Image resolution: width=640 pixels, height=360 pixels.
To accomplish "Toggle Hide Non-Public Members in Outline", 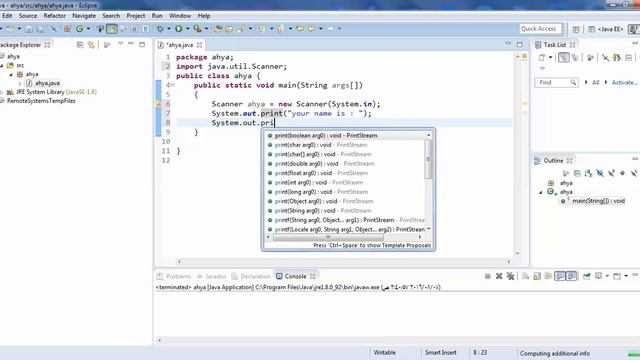I will [622, 173].
